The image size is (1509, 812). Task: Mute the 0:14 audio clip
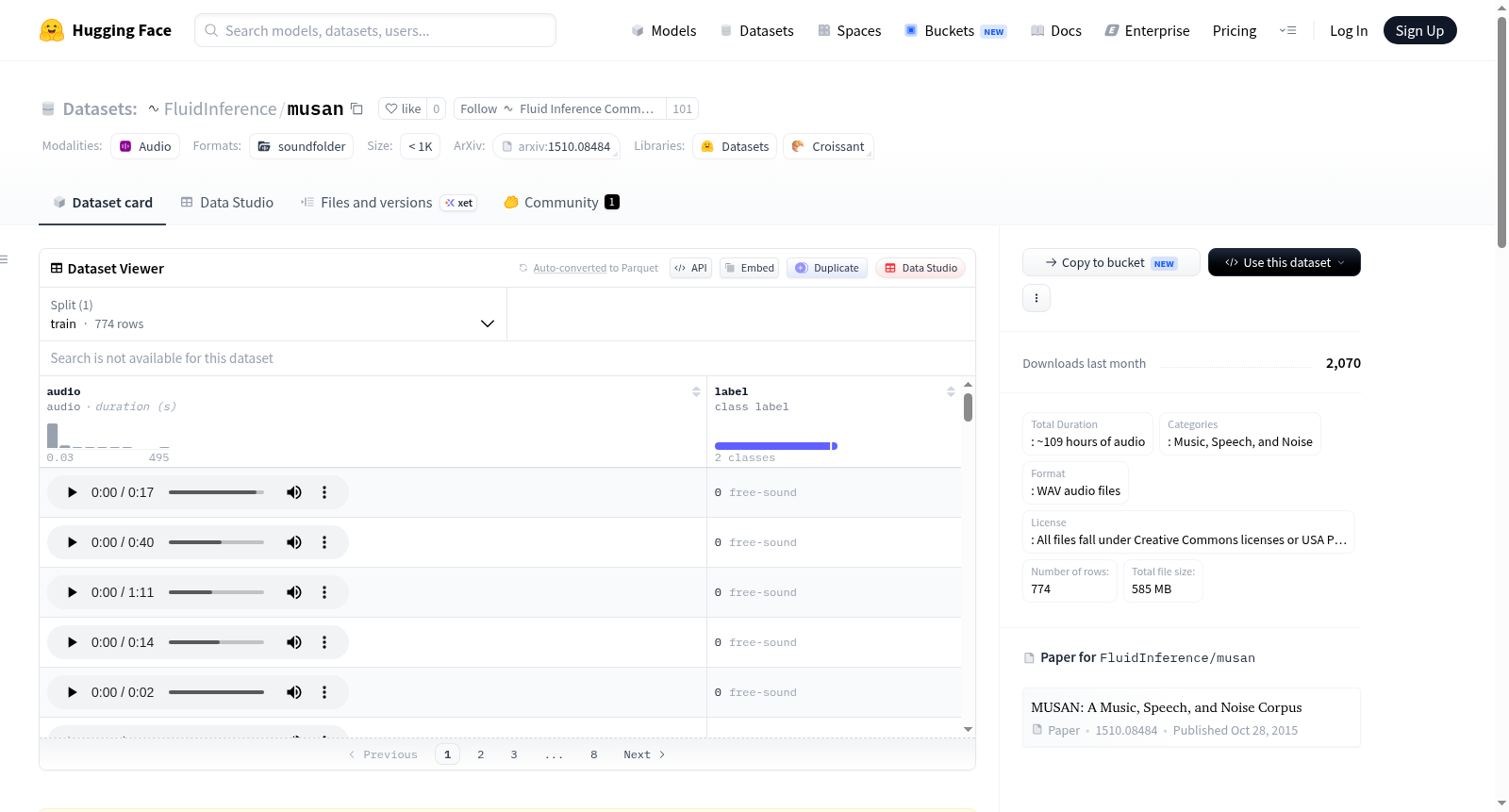(294, 642)
